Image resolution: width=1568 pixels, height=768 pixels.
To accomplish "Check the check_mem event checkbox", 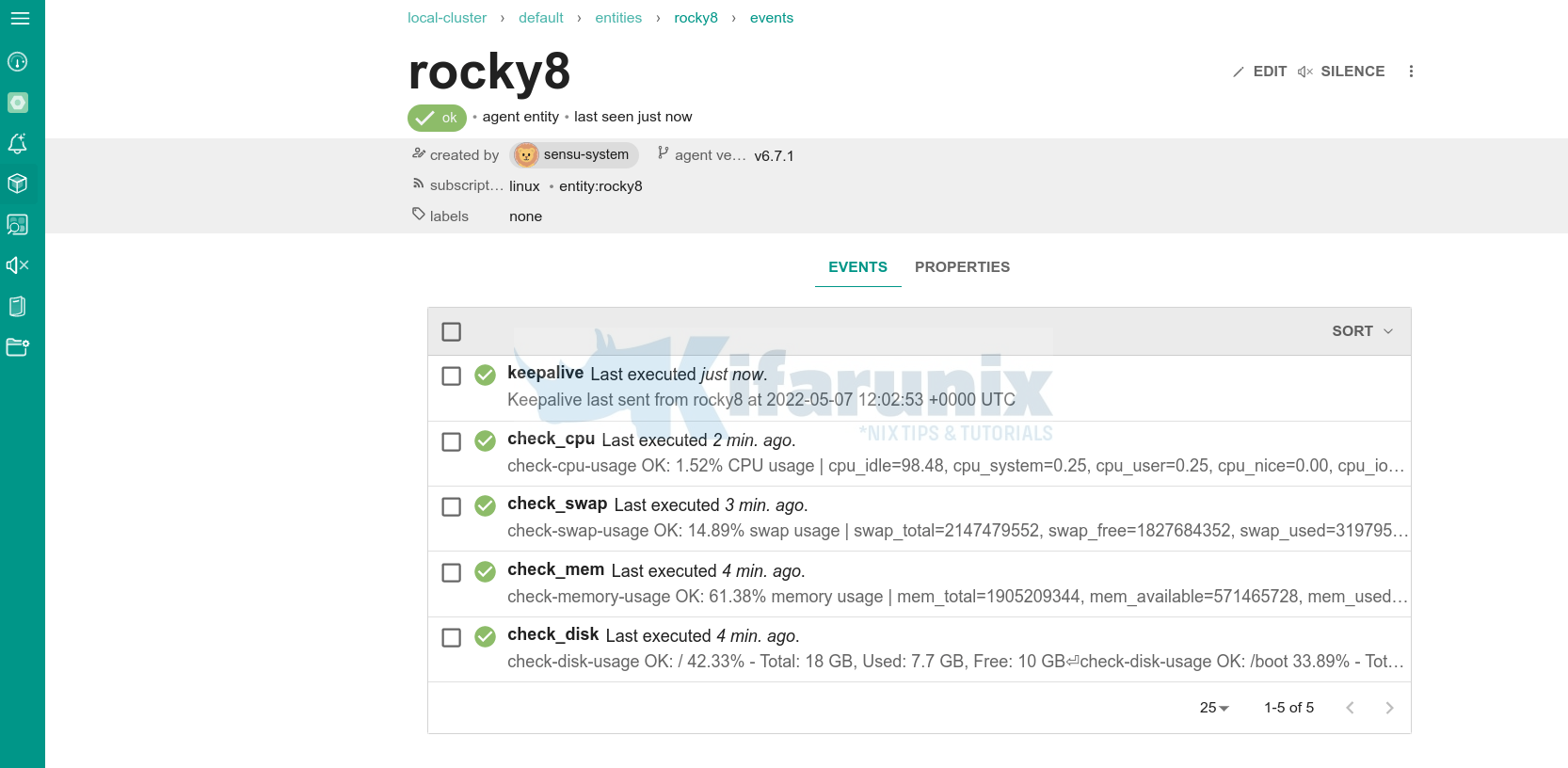I will [x=452, y=573].
